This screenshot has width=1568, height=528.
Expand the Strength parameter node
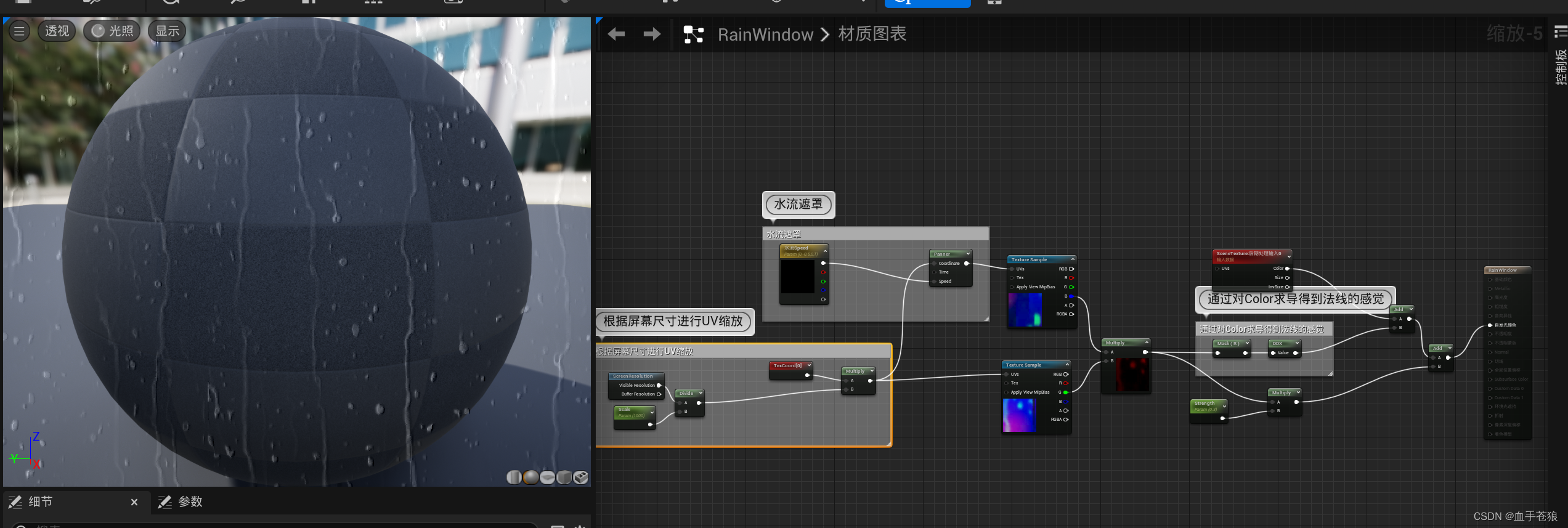pyautogui.click(x=1224, y=405)
